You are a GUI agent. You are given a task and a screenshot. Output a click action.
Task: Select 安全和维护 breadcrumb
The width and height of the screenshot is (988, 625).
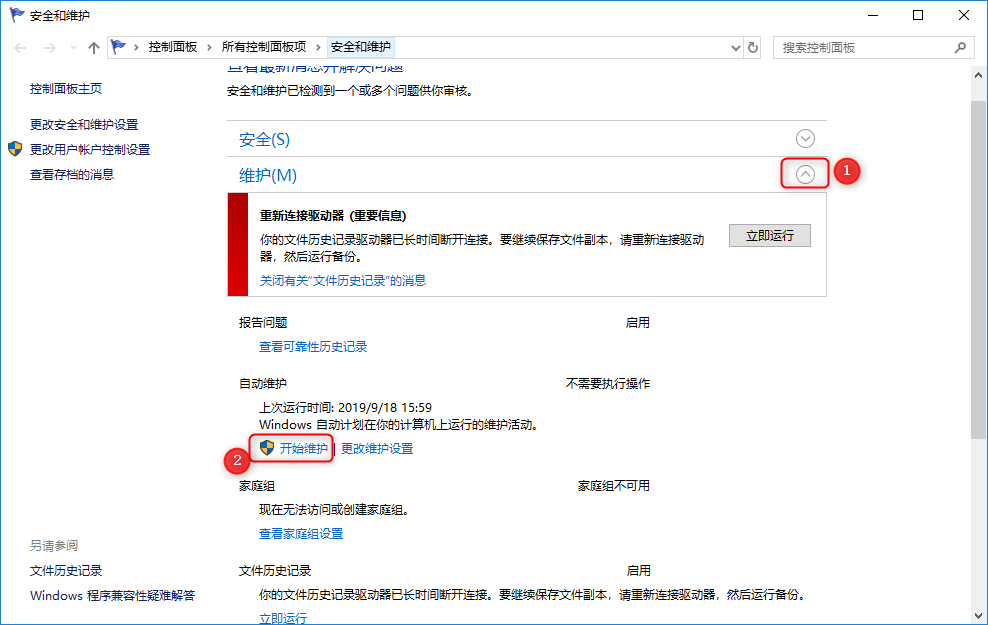click(x=360, y=47)
